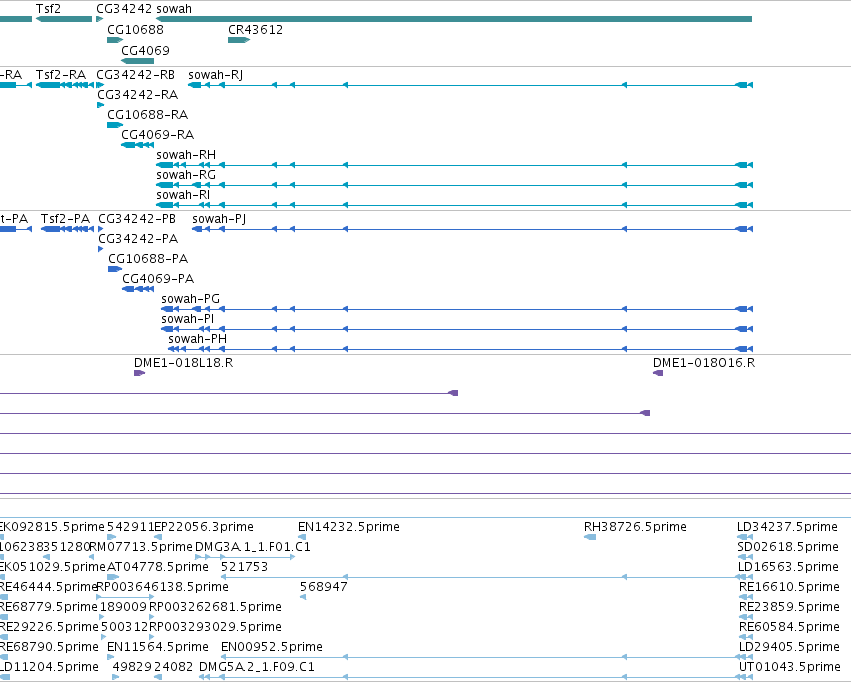Open transcript CG10688-RA

pos(115,125)
